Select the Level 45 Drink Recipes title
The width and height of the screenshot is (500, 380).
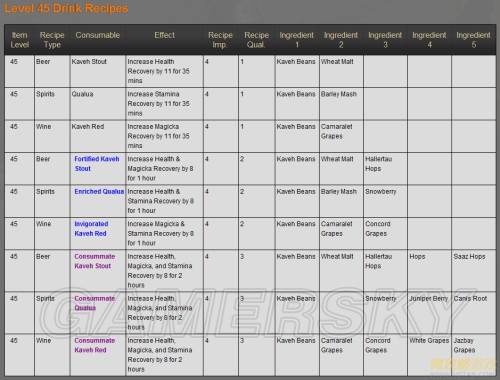[66, 8]
